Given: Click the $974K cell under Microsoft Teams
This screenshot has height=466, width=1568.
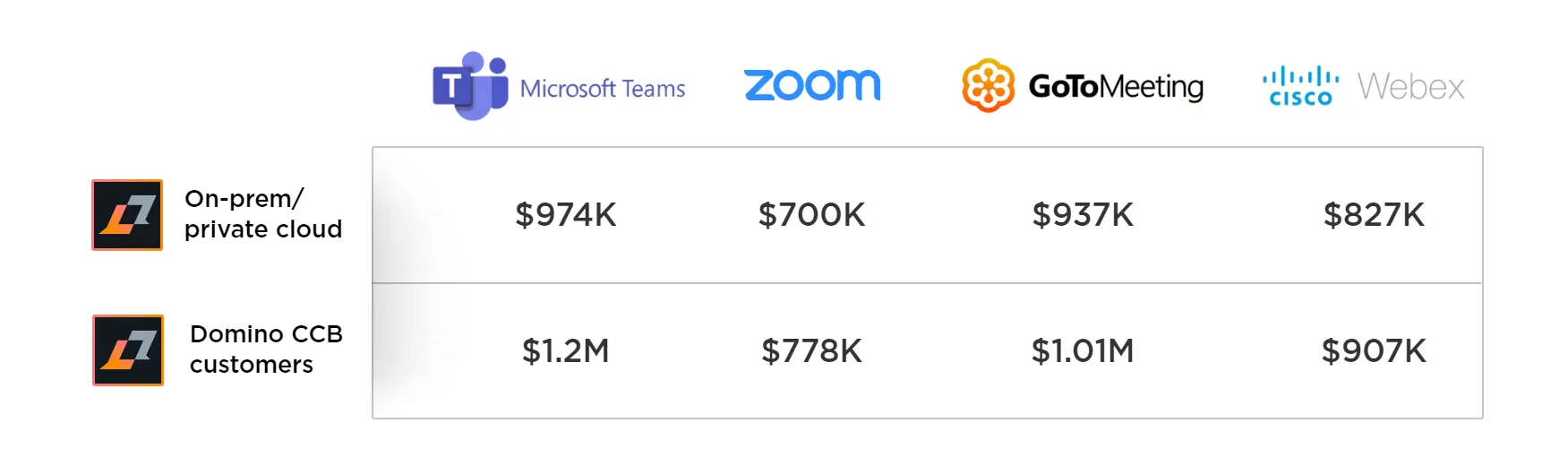Looking at the screenshot, I should [x=566, y=215].
